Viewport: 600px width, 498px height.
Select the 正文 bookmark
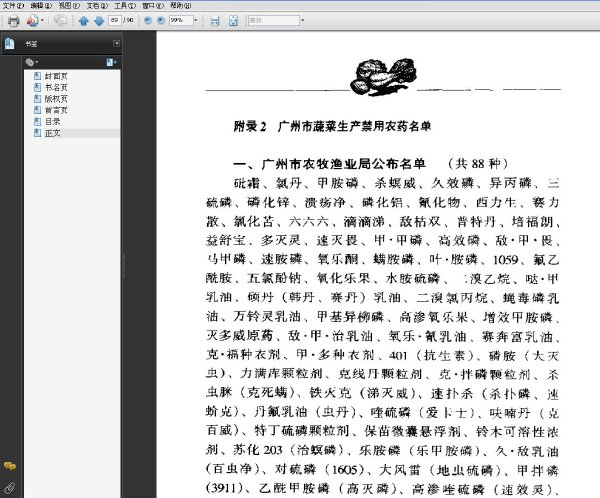click(x=52, y=133)
